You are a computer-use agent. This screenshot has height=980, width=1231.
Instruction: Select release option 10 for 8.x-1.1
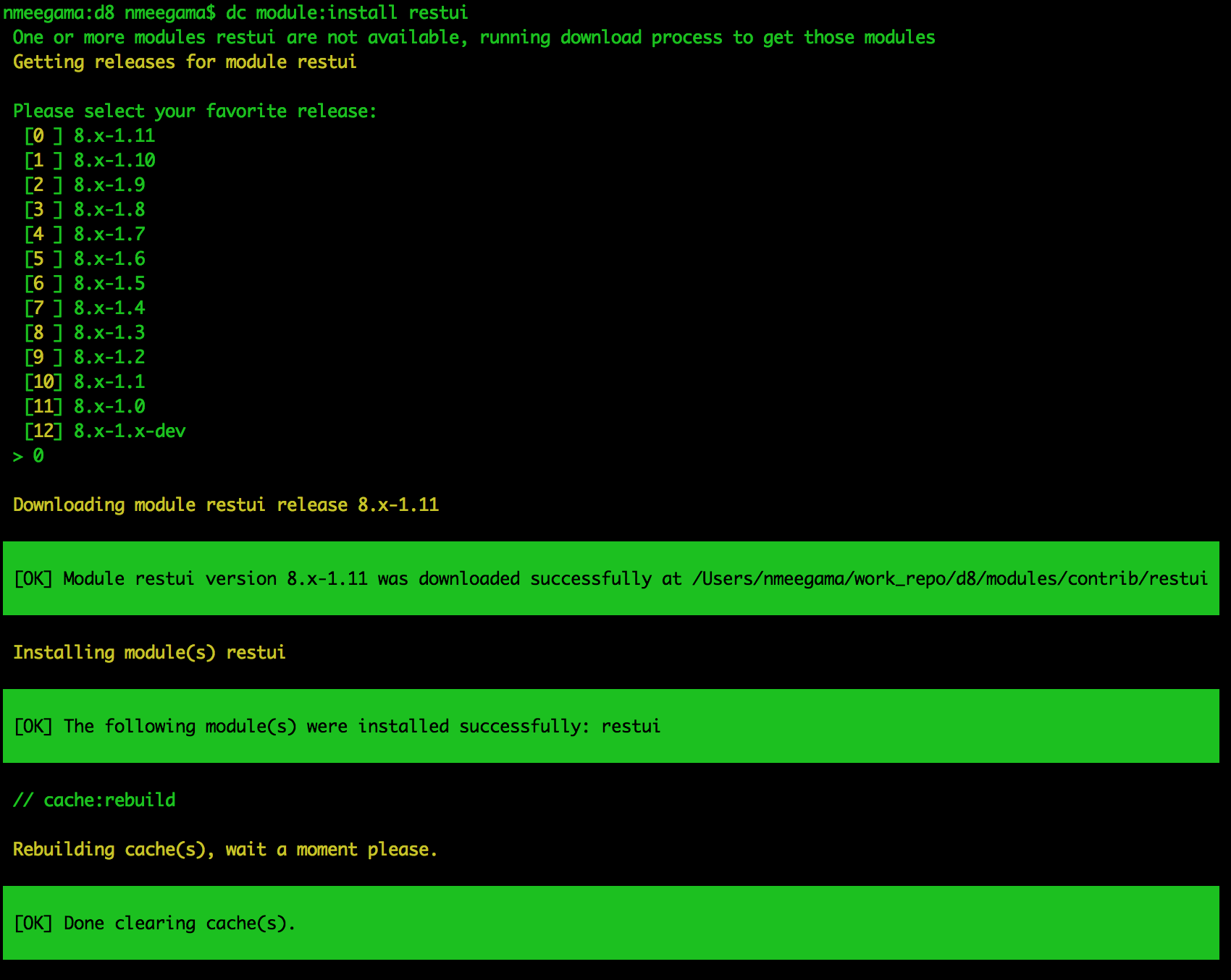click(x=85, y=382)
